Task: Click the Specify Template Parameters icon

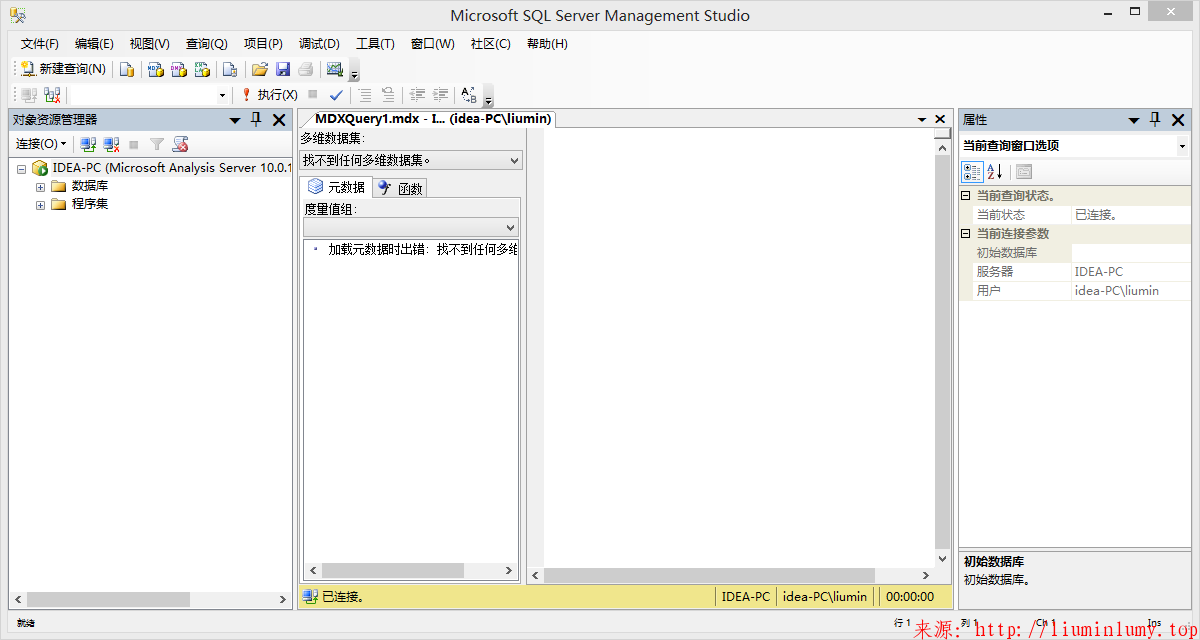Action: click(x=468, y=95)
